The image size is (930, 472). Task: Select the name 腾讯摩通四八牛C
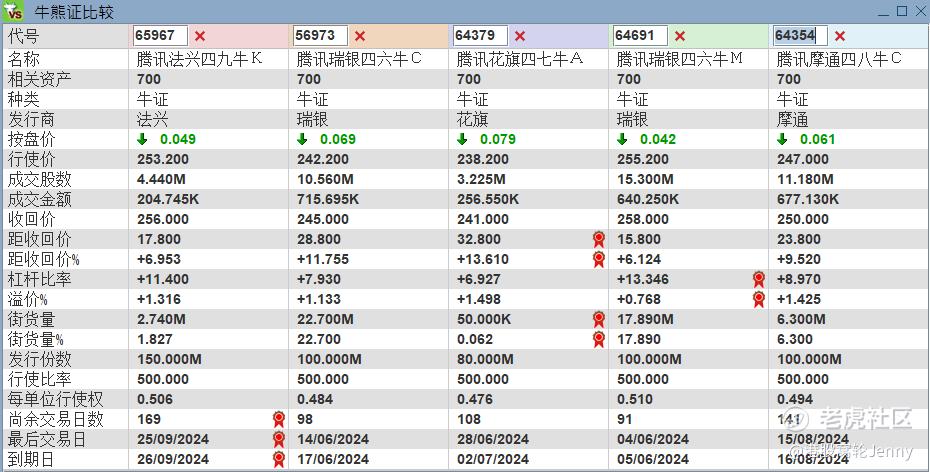(839, 59)
